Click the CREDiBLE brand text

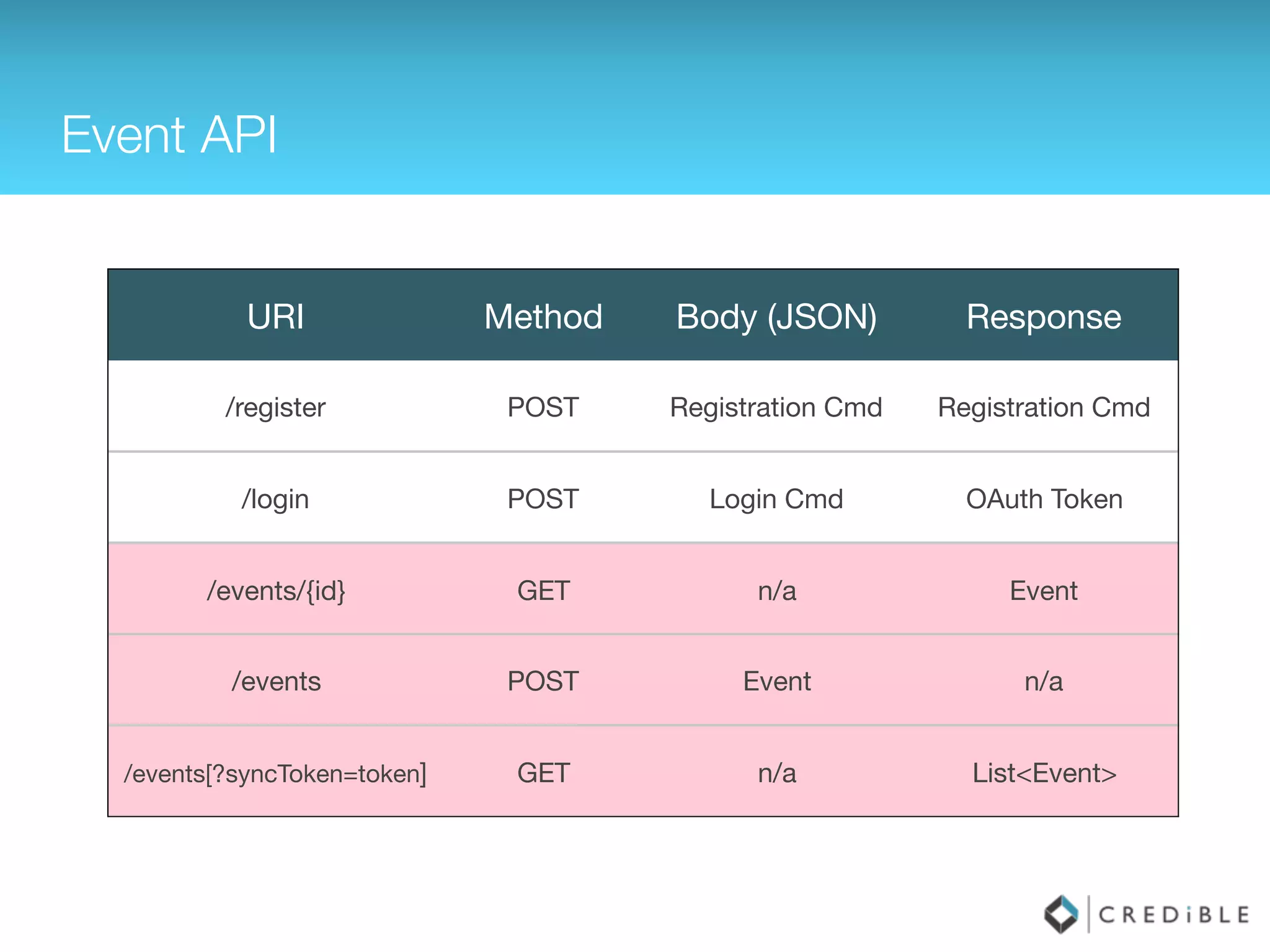[x=1174, y=915]
